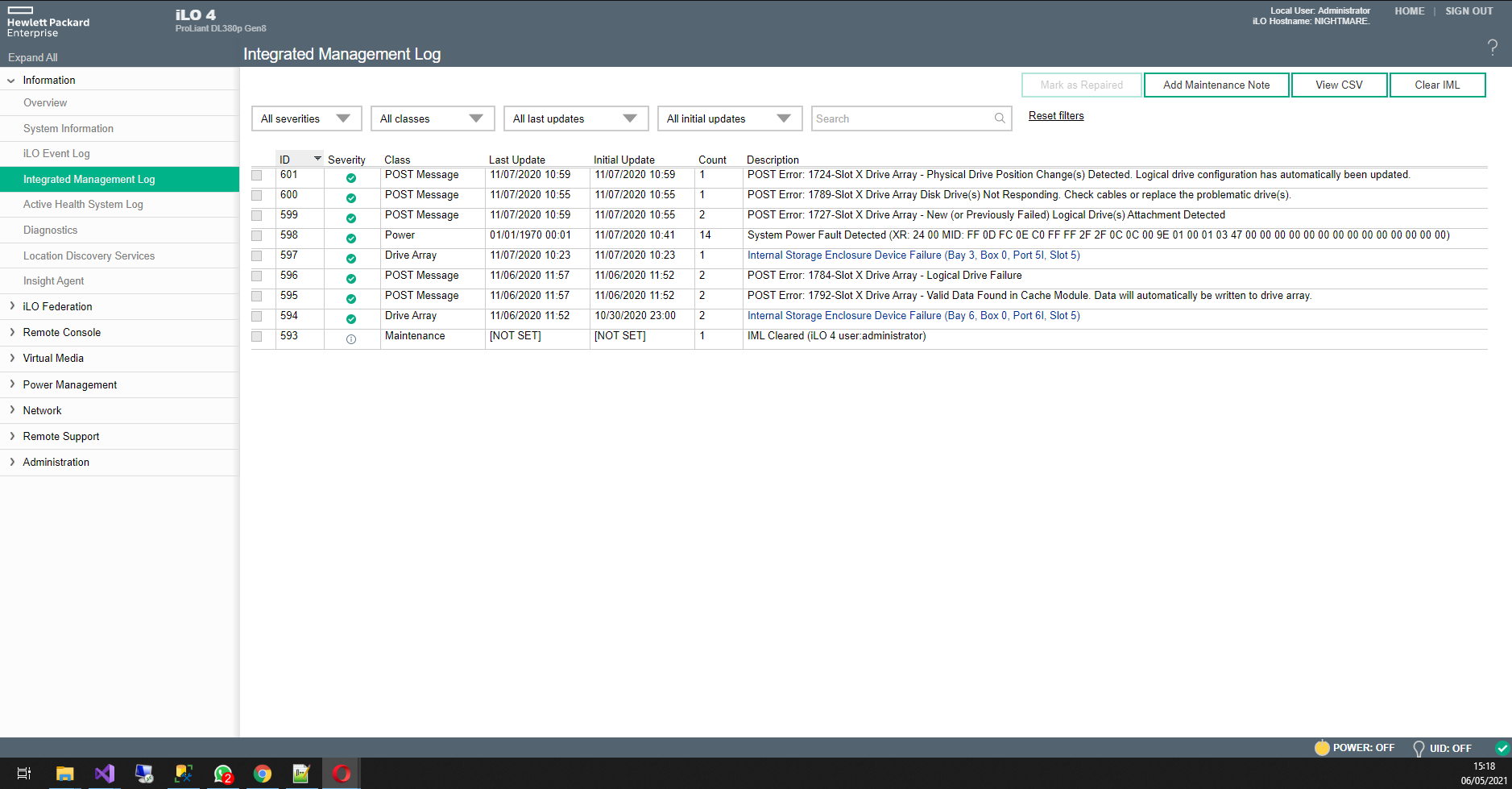This screenshot has height=789, width=1512.
Task: Click the Mark as Repaired button
Action: pyautogui.click(x=1081, y=85)
